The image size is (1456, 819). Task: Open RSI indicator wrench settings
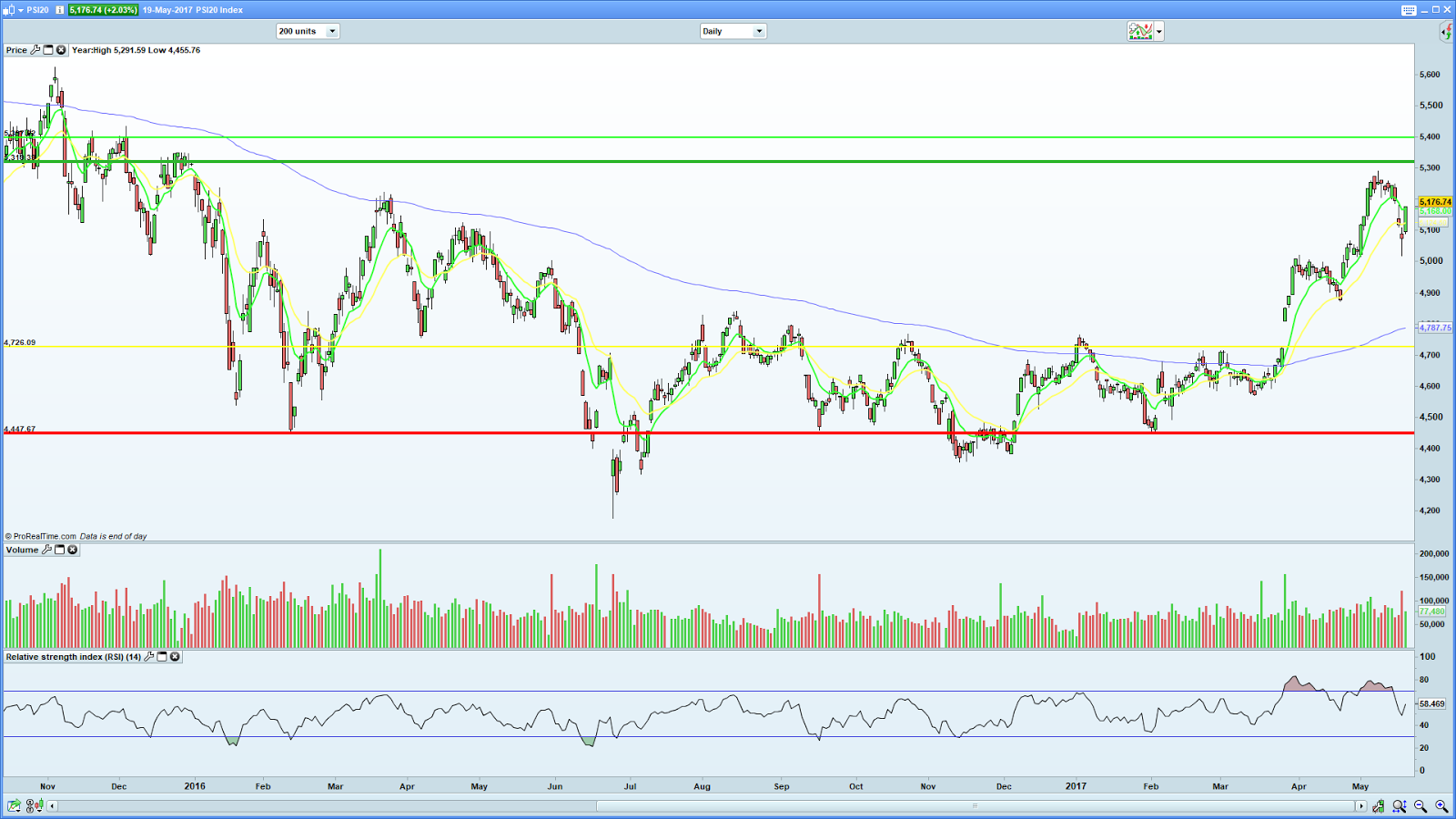click(149, 656)
